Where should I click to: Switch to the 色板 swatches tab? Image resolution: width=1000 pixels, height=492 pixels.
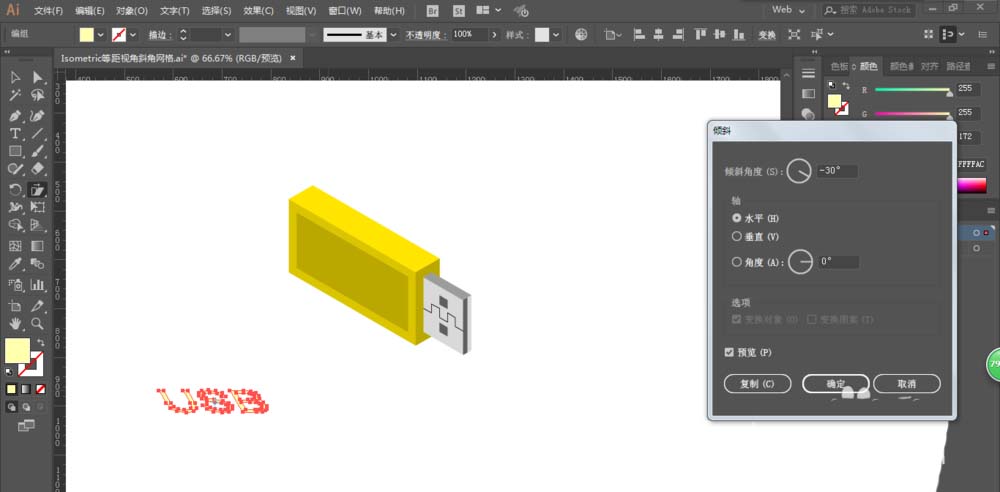click(x=840, y=67)
